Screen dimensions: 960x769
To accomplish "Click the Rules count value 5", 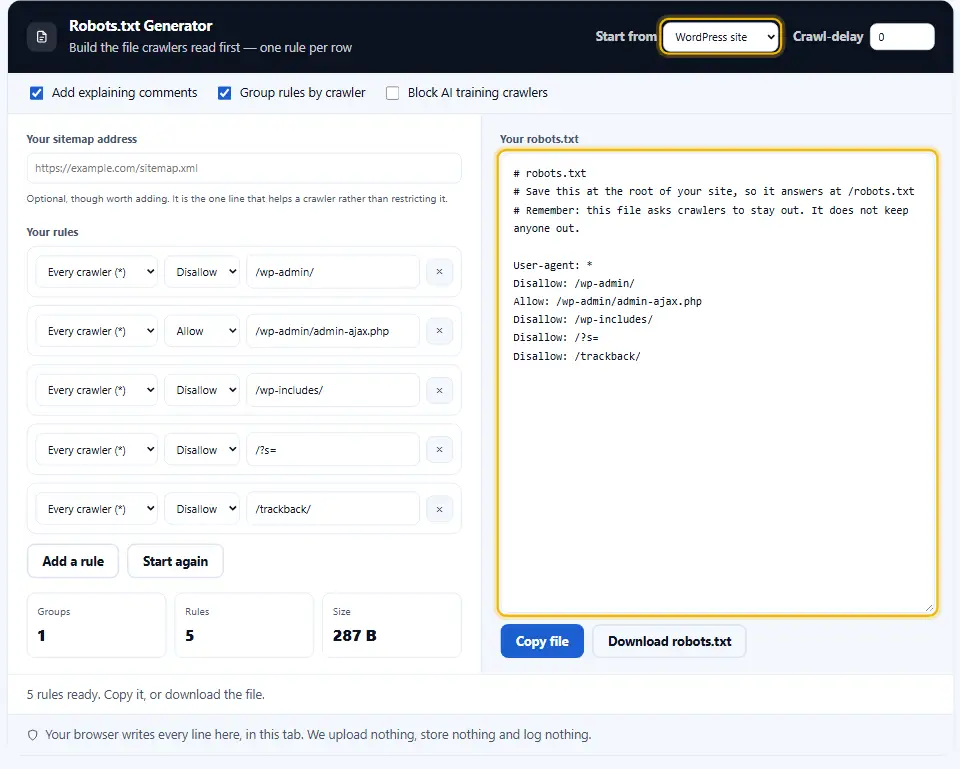I will pyautogui.click(x=190, y=636).
